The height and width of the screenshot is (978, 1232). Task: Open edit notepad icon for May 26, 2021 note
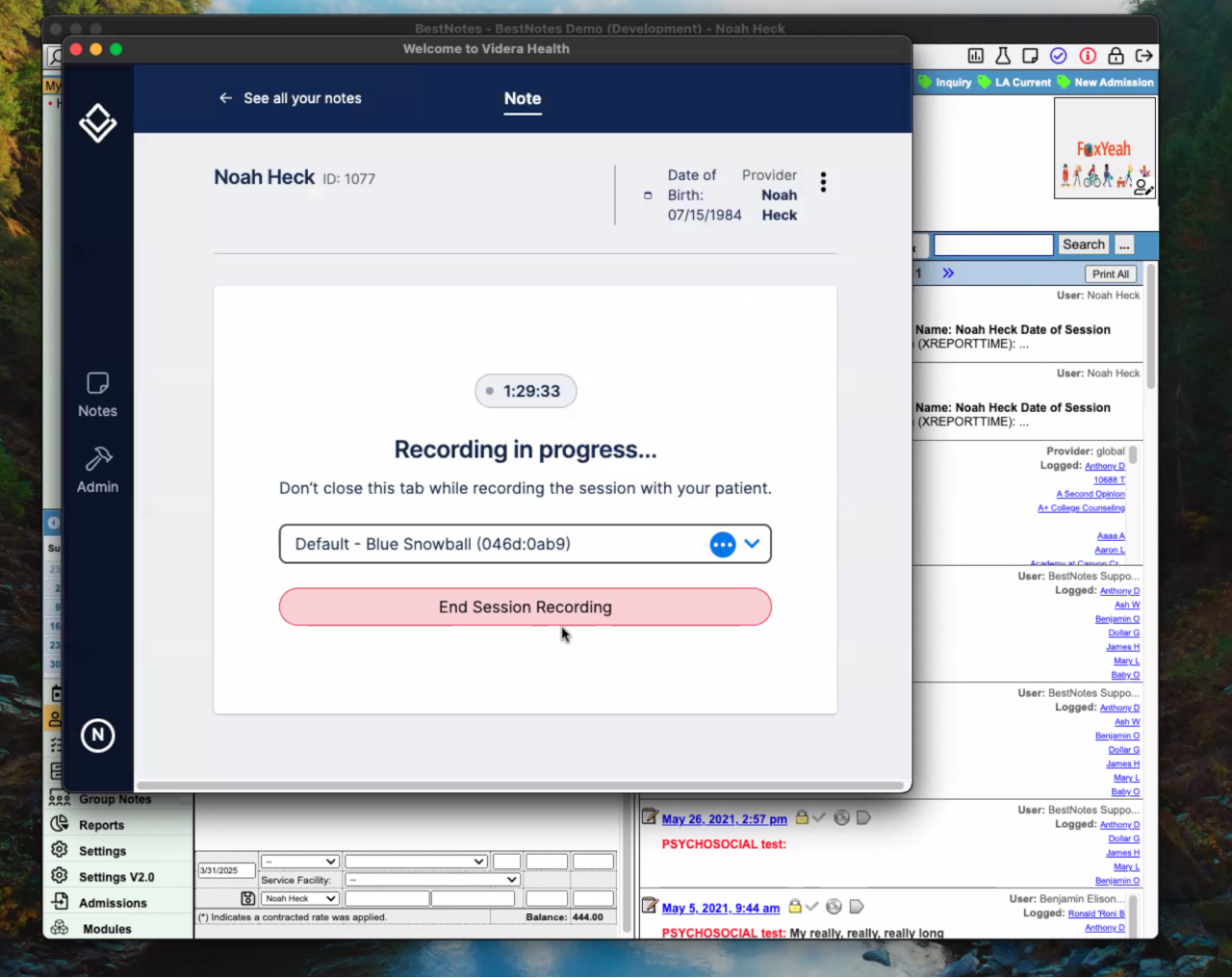tap(650, 817)
